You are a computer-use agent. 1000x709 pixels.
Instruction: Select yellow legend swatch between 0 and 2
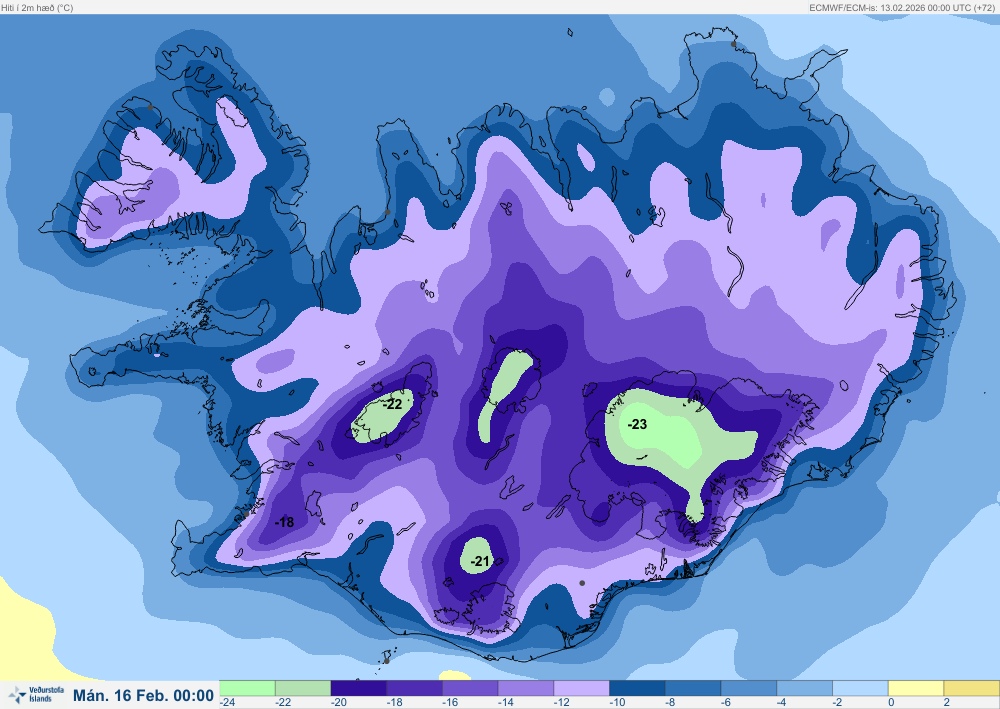click(x=916, y=688)
